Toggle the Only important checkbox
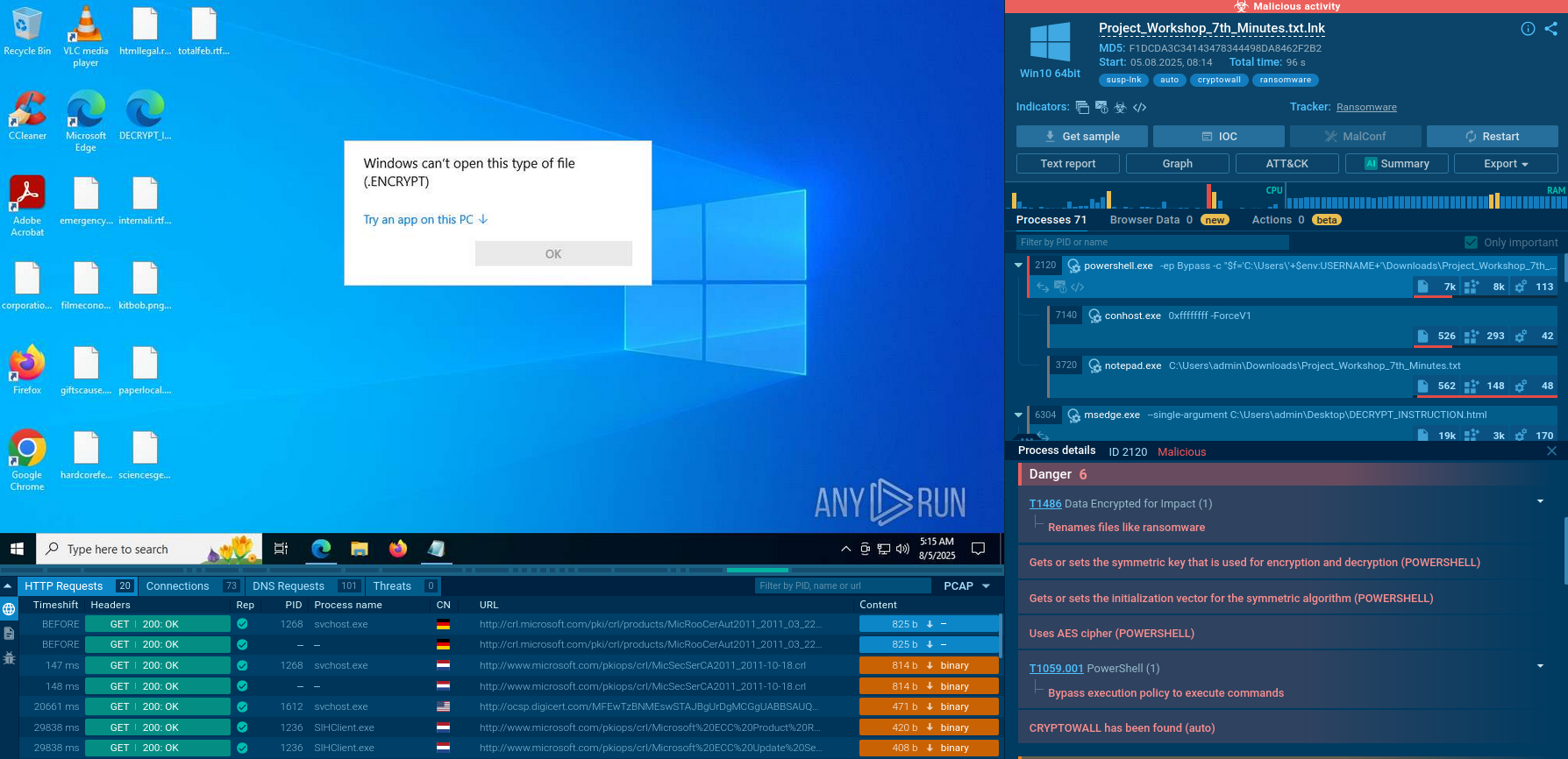1568x759 pixels. point(1471,243)
